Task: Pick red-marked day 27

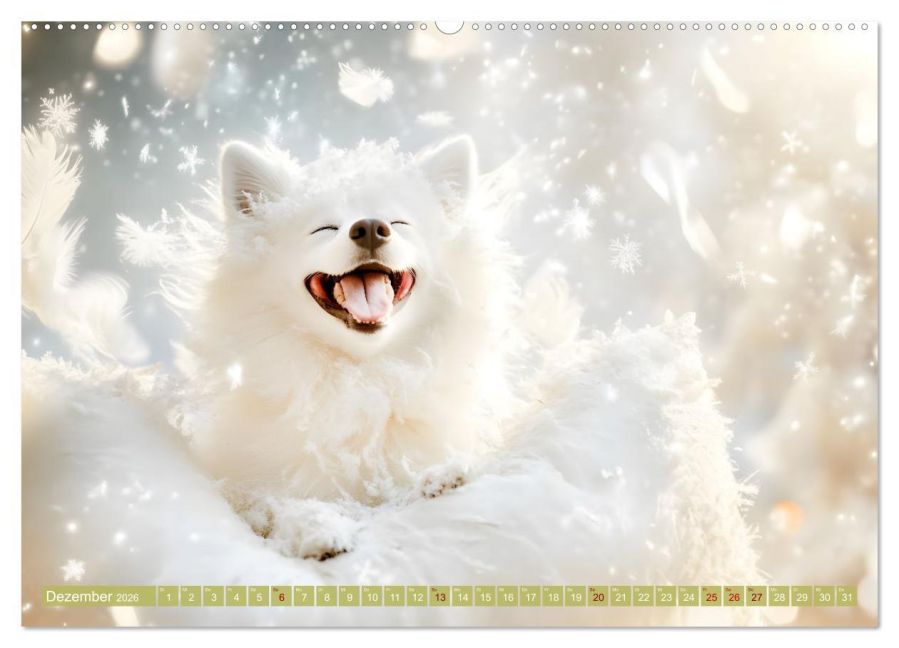Action: pos(756,597)
